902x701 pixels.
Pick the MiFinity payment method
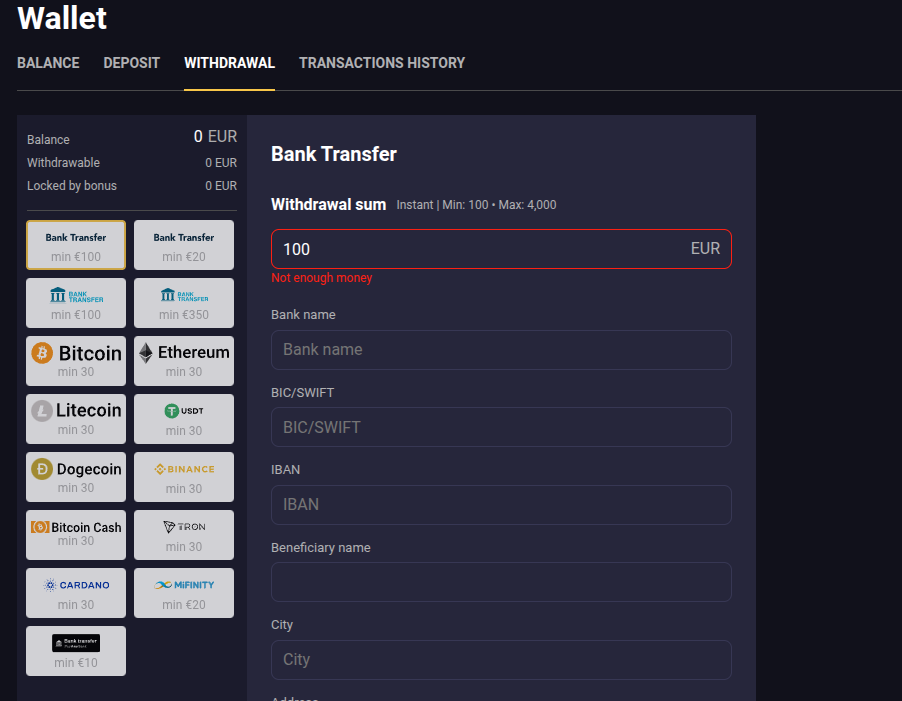coord(184,593)
